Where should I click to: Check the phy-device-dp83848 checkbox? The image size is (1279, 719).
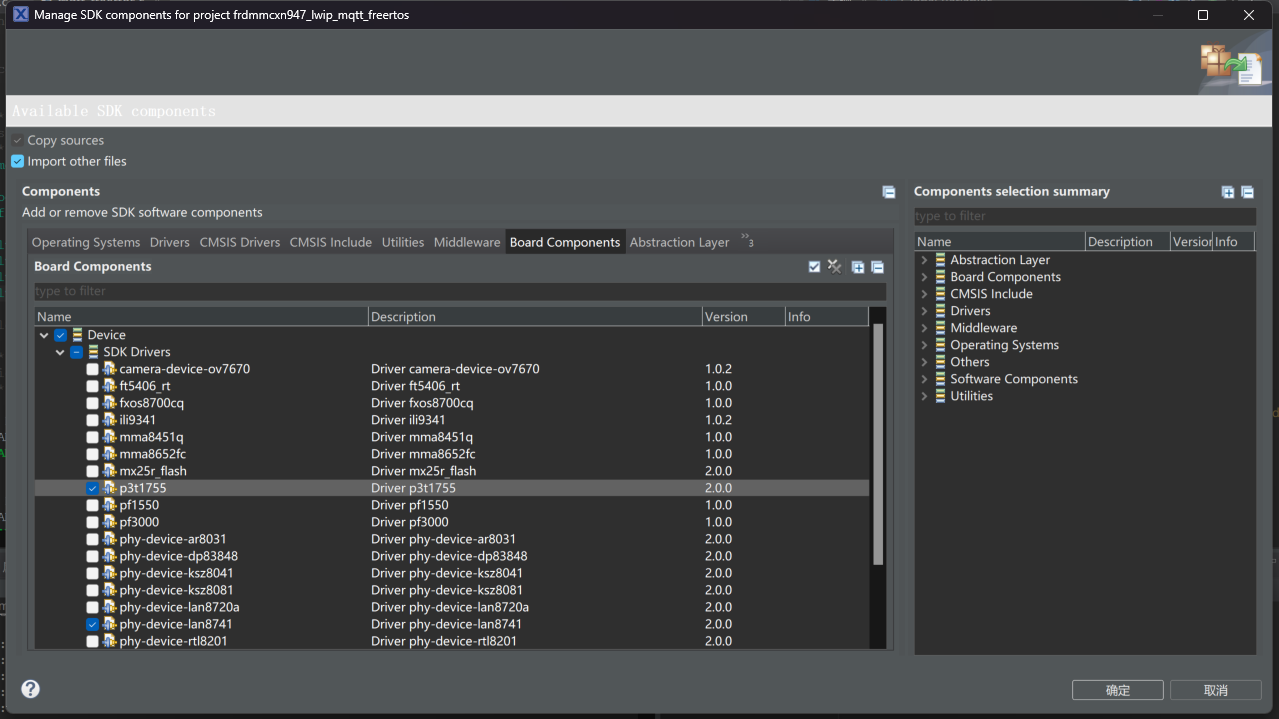92,556
